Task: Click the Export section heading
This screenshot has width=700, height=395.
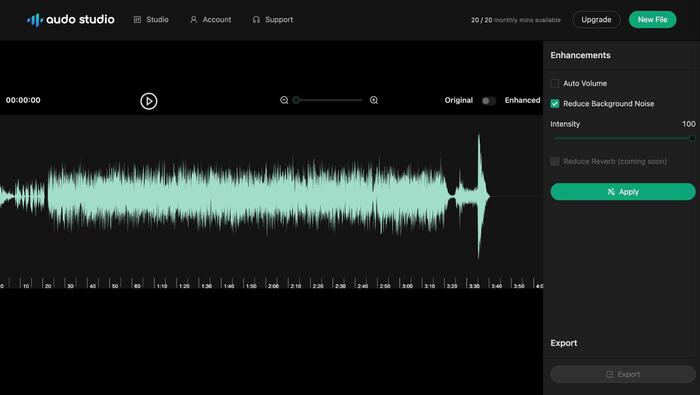Action: 563,343
